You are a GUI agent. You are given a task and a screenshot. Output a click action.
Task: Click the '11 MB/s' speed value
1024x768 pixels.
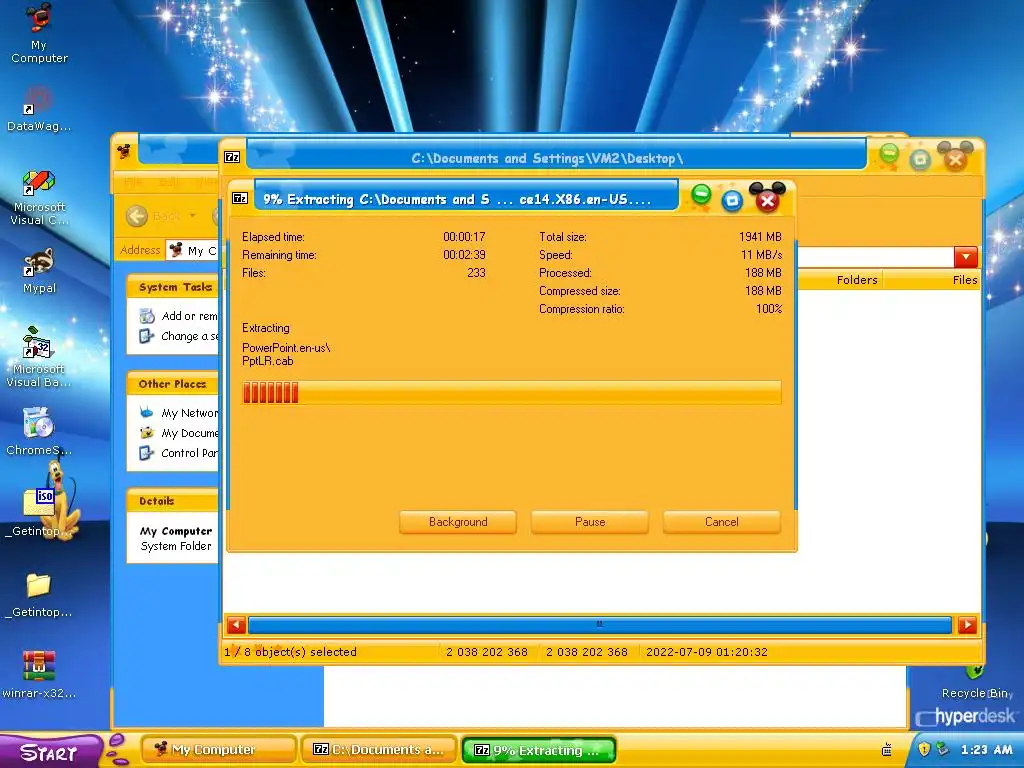click(x=761, y=255)
